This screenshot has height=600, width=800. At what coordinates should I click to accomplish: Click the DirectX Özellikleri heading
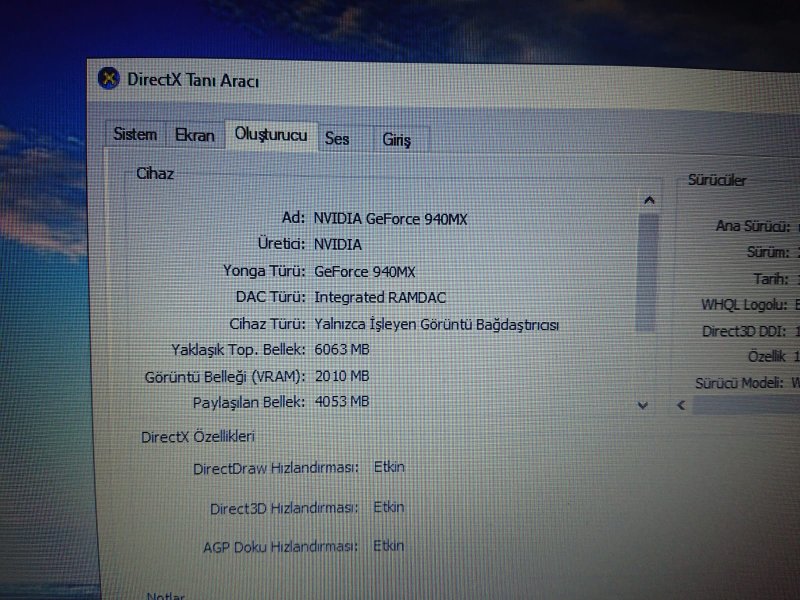198,437
